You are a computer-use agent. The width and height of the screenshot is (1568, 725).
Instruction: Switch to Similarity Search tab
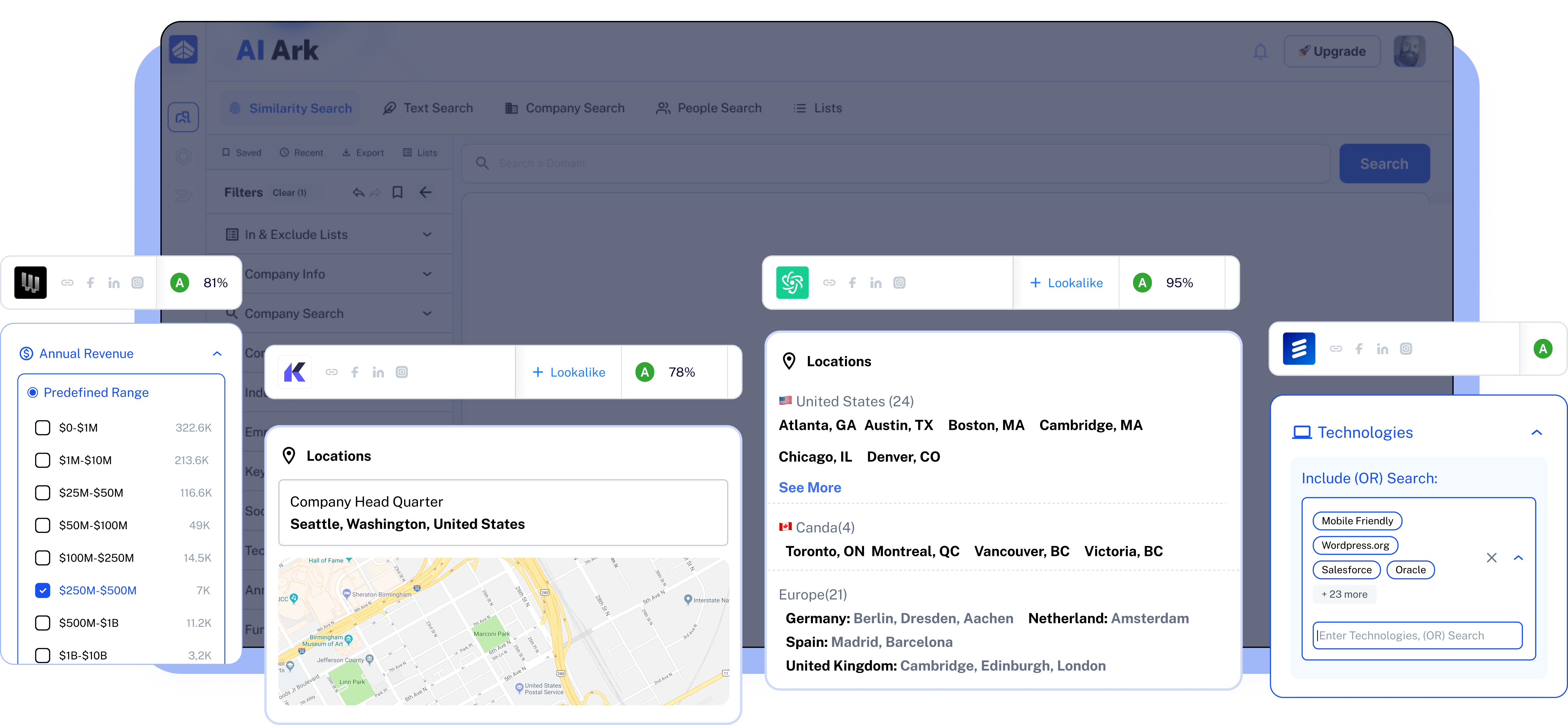tap(290, 108)
